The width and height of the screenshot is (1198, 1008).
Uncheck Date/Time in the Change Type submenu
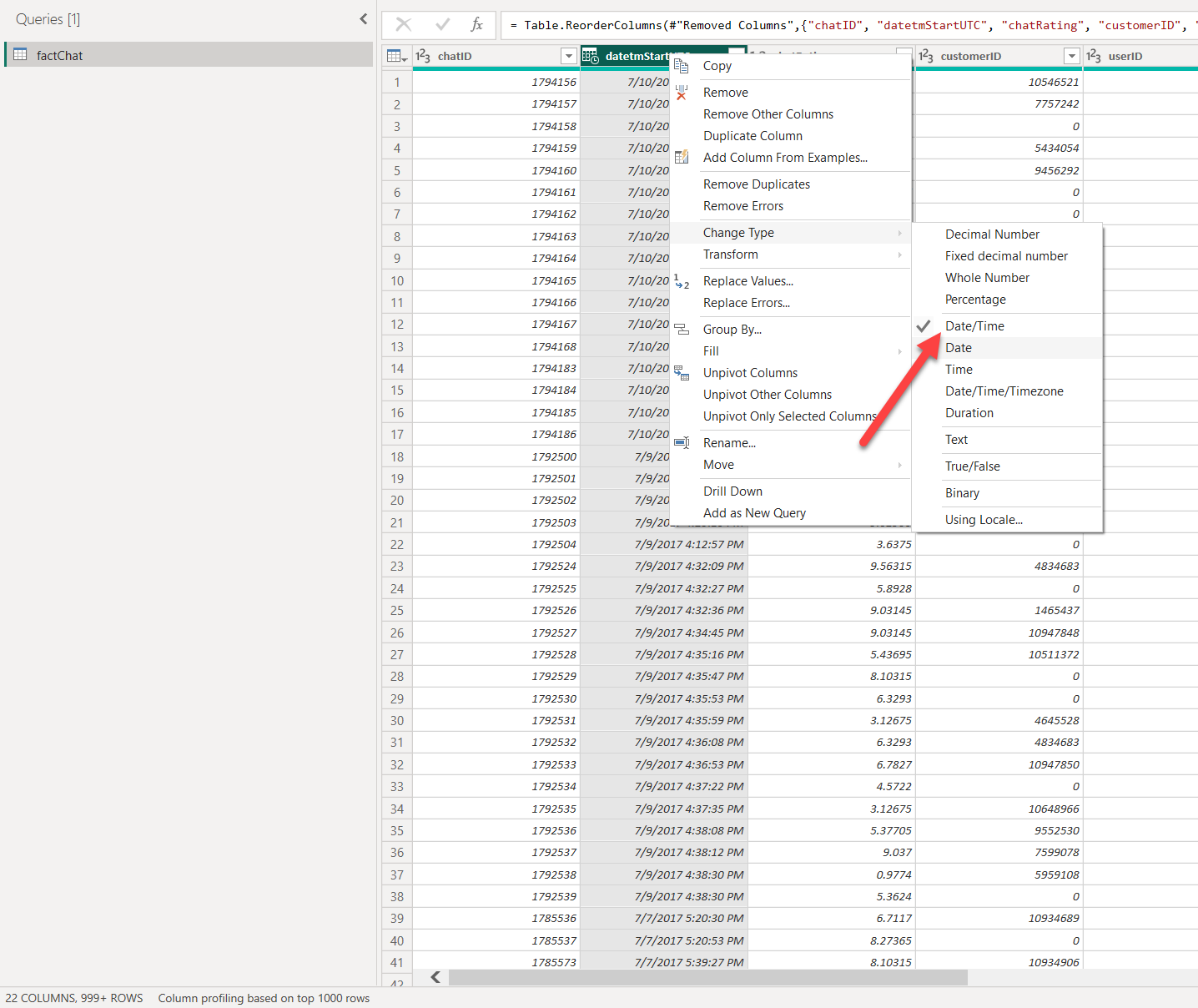click(974, 325)
